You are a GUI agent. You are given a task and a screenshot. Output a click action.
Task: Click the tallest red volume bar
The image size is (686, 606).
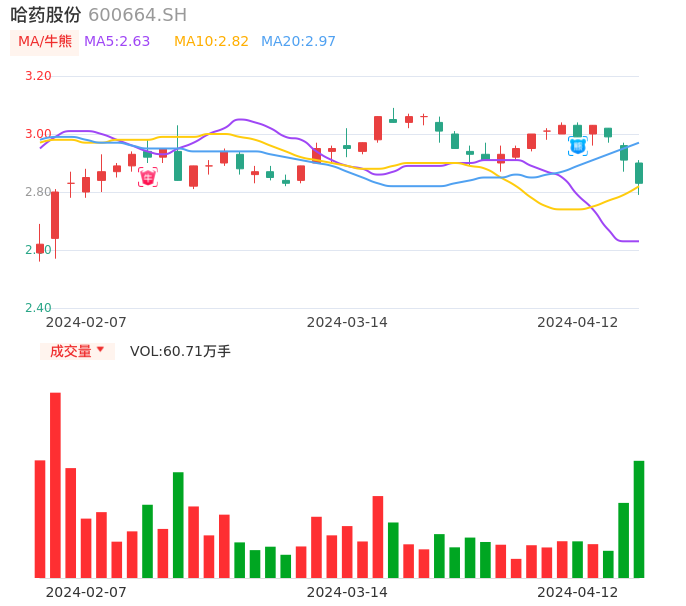coord(56,485)
